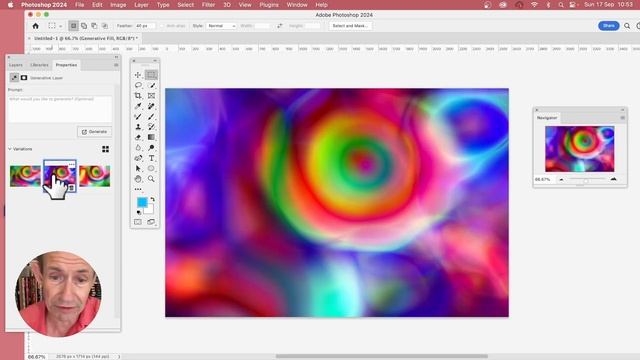Change screen mode from toolbox

pyautogui.click(x=151, y=222)
